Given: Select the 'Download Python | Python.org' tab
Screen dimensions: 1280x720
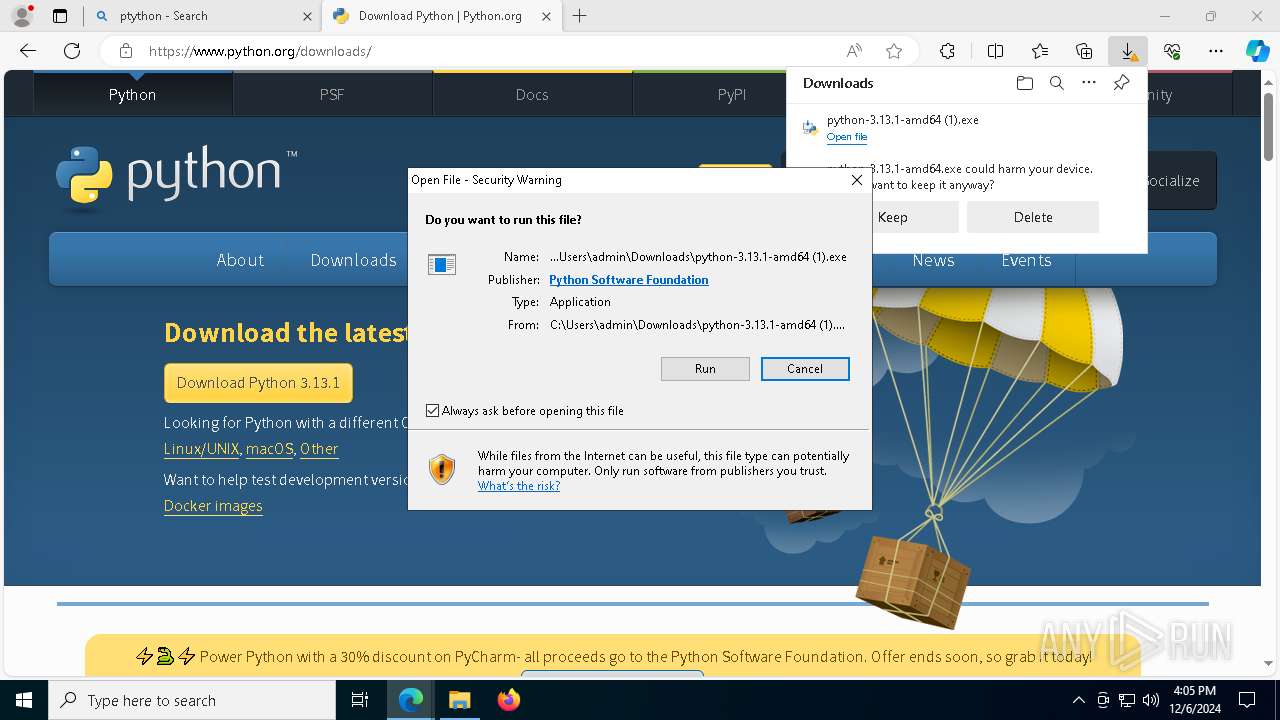Looking at the screenshot, I should [440, 16].
